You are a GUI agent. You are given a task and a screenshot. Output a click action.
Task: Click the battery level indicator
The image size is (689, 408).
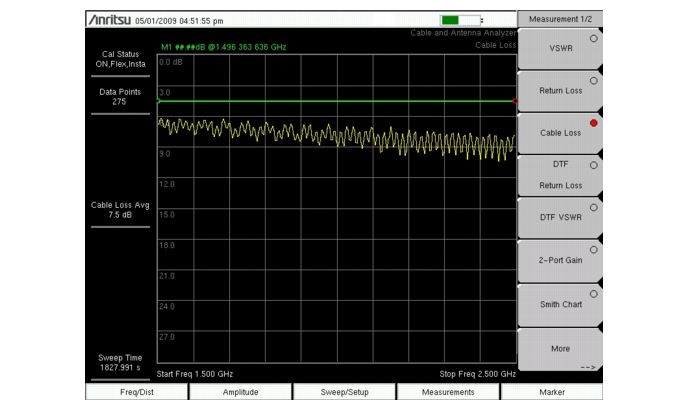tap(461, 20)
